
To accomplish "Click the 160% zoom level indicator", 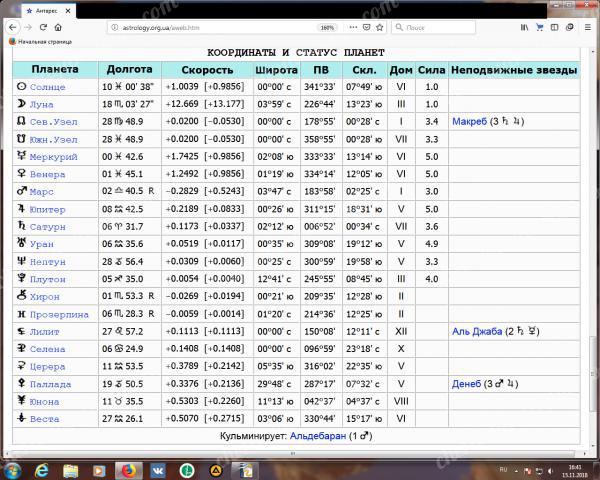I will pos(327,28).
